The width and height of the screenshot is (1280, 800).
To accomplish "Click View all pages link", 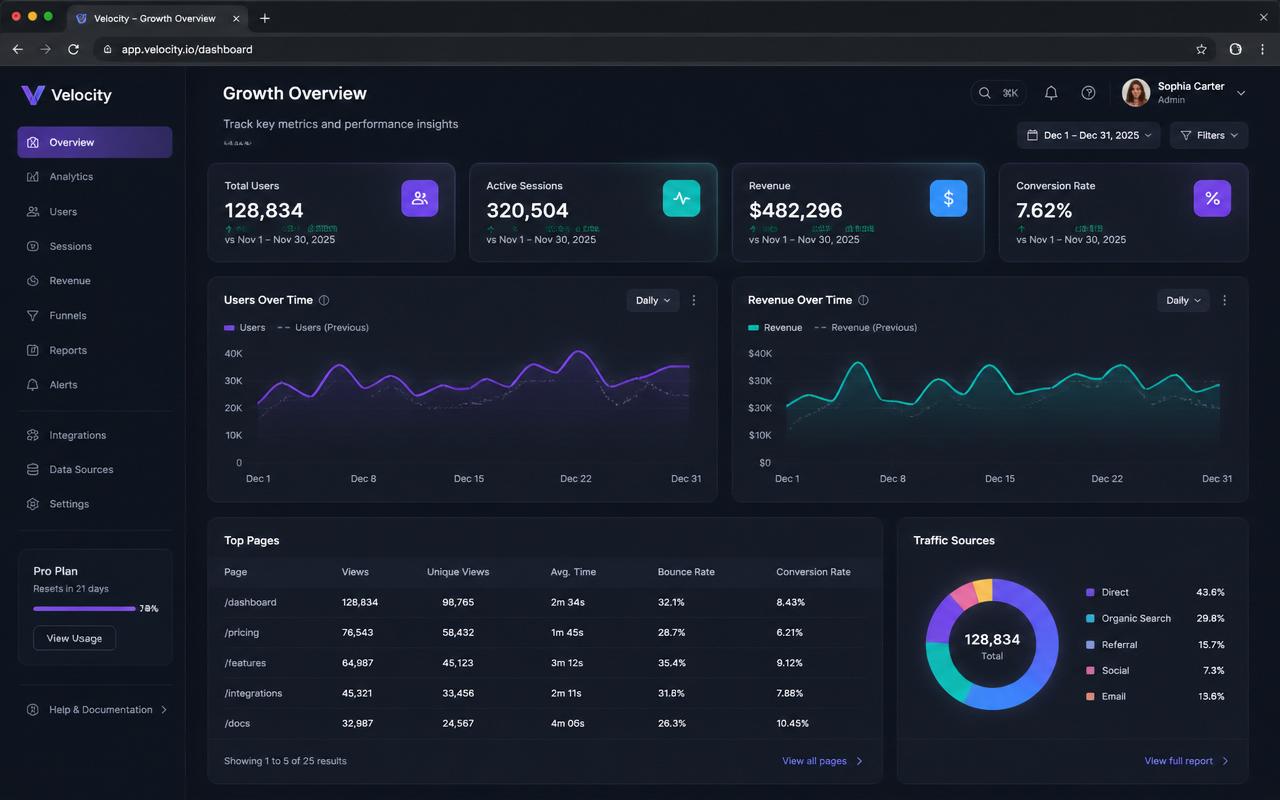I will click(822, 761).
